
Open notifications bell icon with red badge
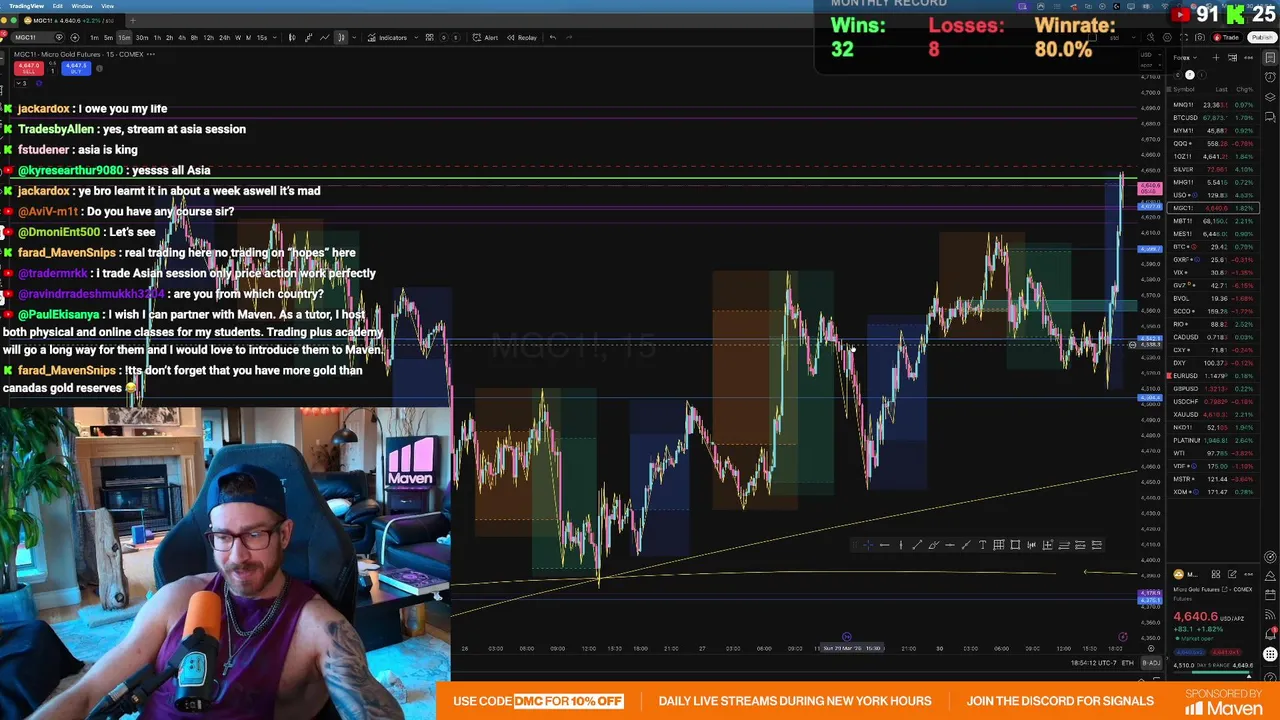1270,633
